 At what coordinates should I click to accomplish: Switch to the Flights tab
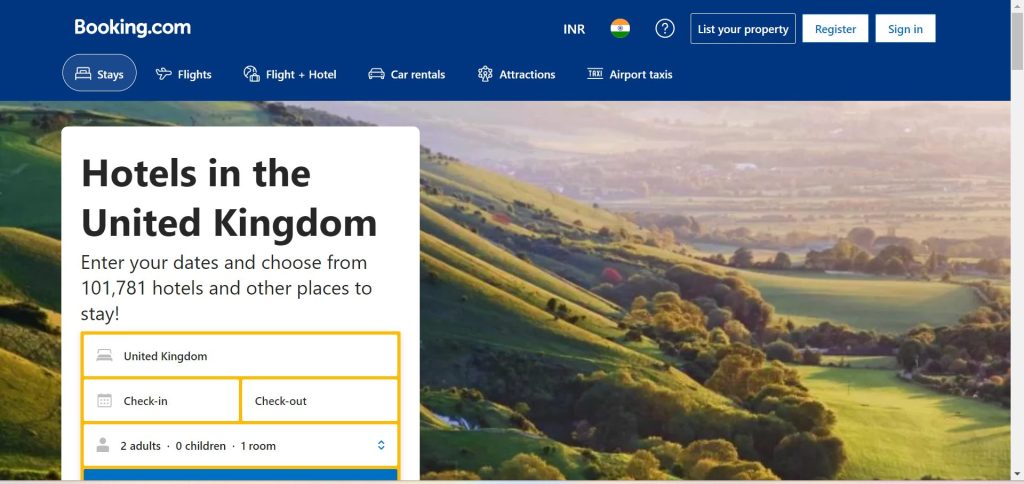click(x=184, y=74)
